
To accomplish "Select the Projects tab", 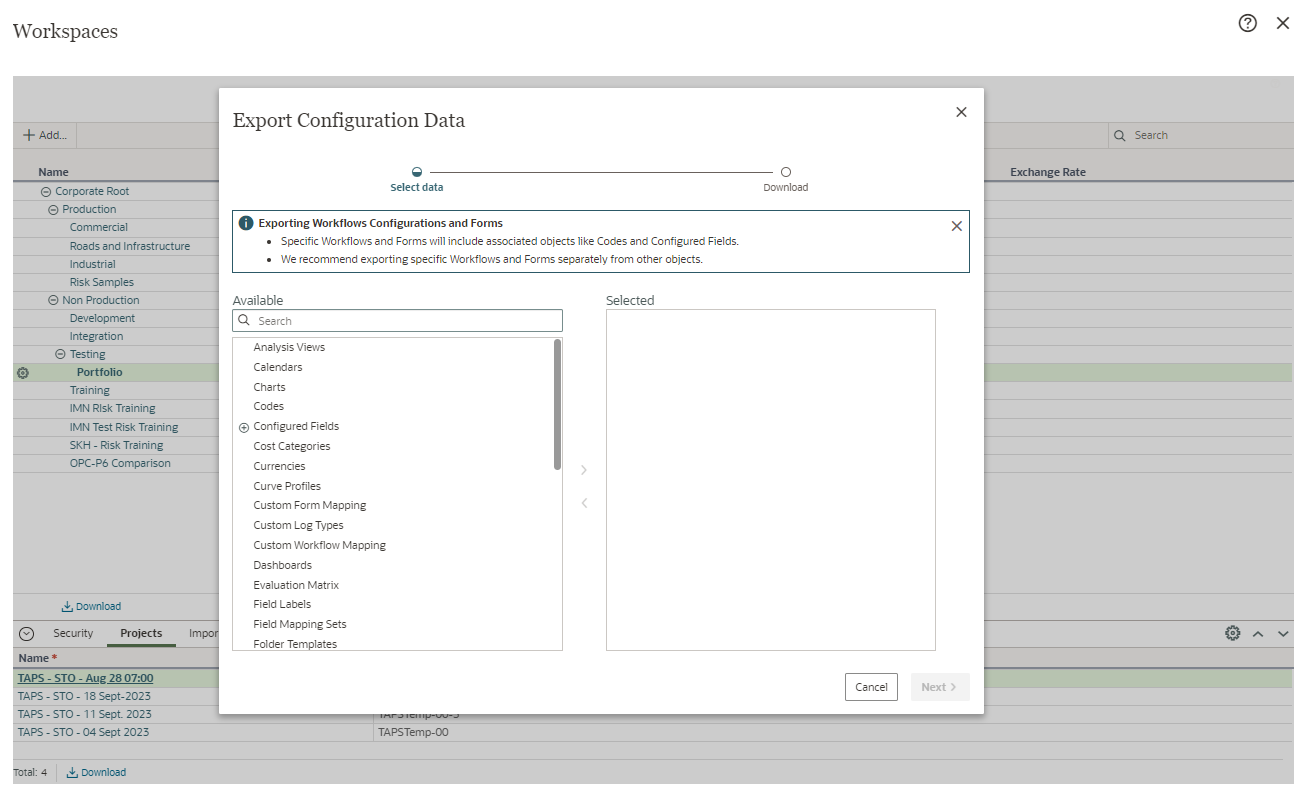I will (x=141, y=633).
